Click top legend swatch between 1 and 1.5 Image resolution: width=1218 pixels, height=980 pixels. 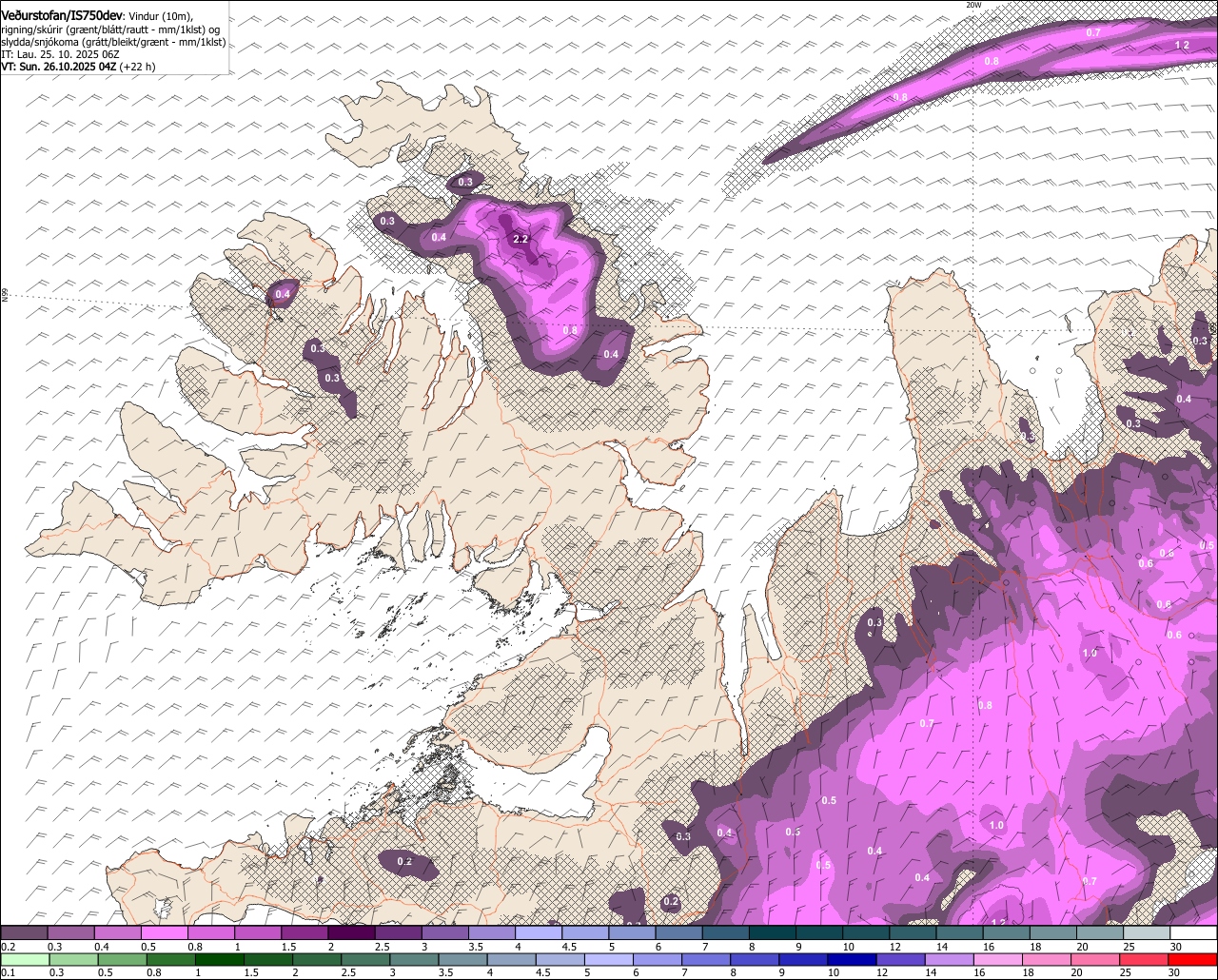pos(259,933)
